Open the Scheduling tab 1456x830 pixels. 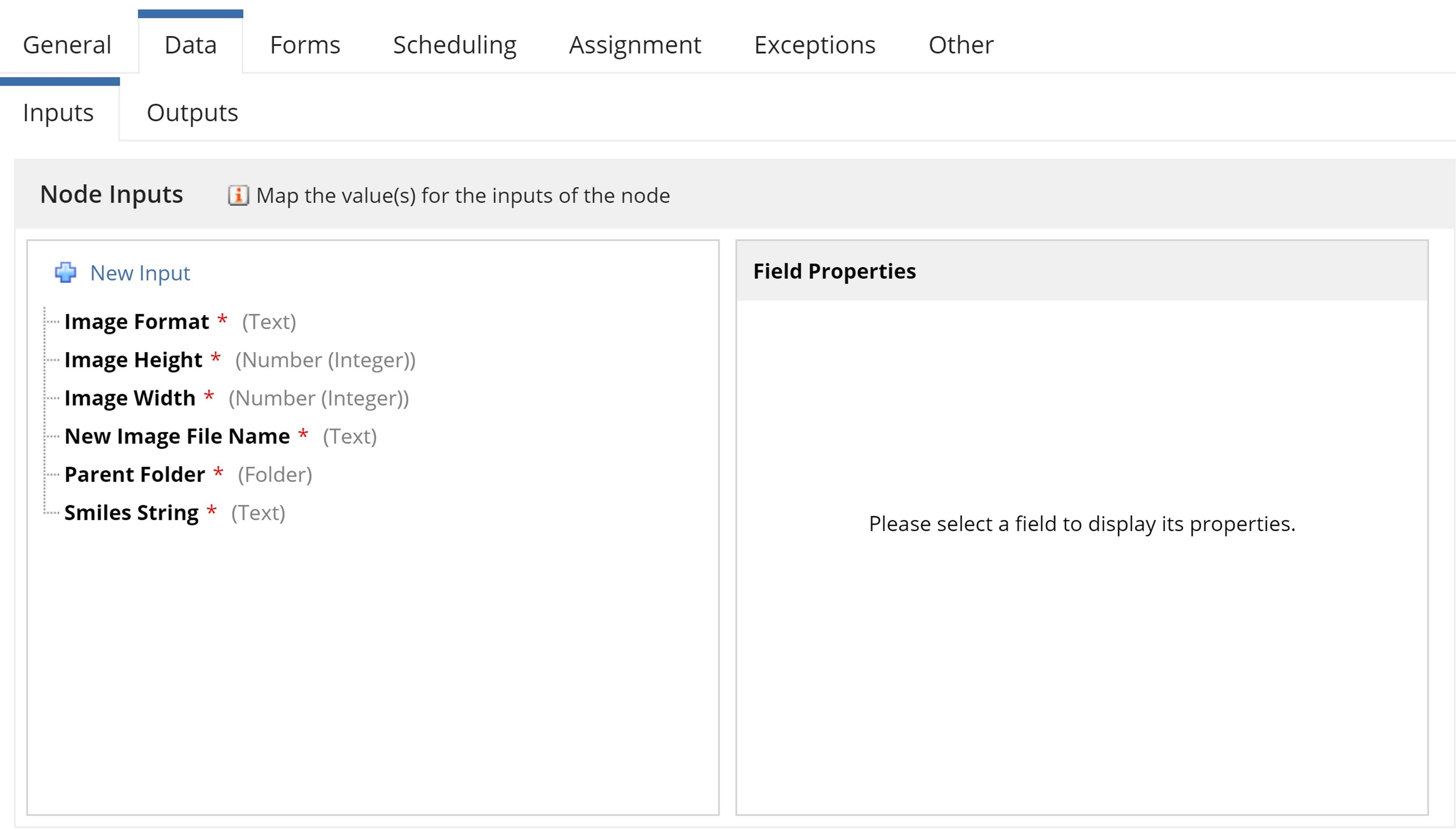coord(455,44)
